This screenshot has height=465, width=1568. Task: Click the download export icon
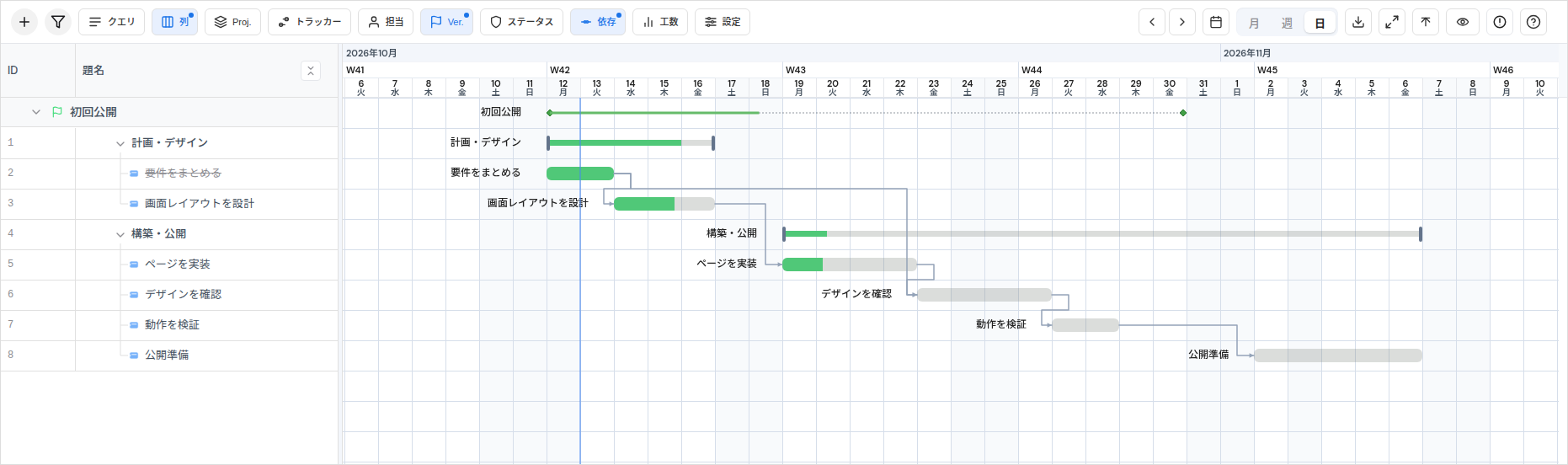click(1358, 22)
